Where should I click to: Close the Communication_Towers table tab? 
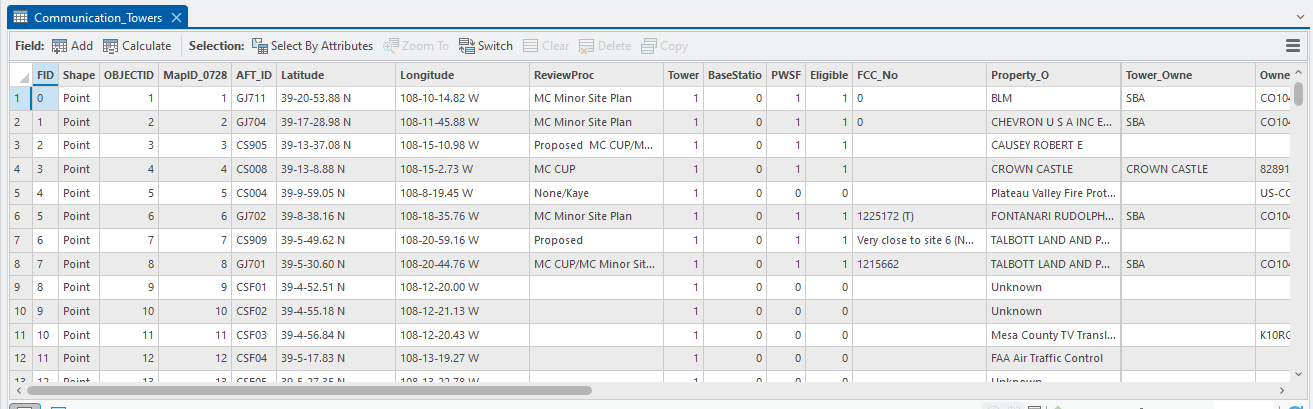[x=176, y=18]
